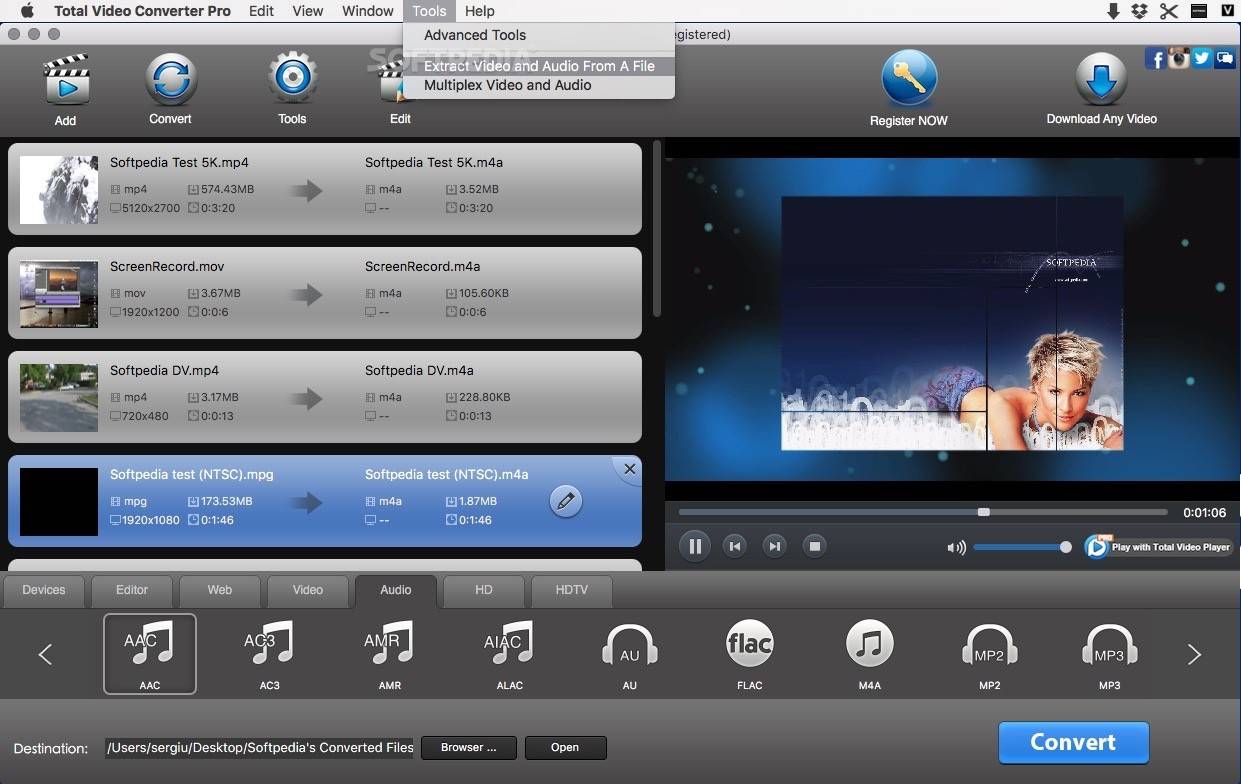This screenshot has width=1241, height=784.
Task: Click the big Convert button
Action: tap(1073, 742)
